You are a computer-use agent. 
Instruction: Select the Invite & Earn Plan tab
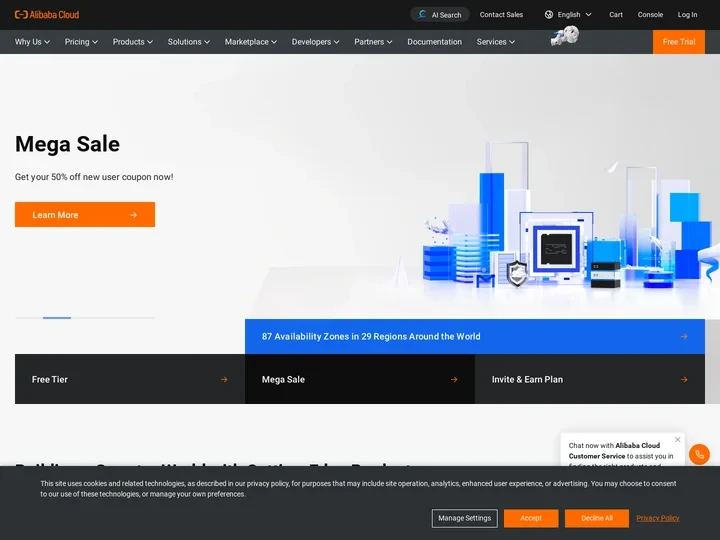590,379
